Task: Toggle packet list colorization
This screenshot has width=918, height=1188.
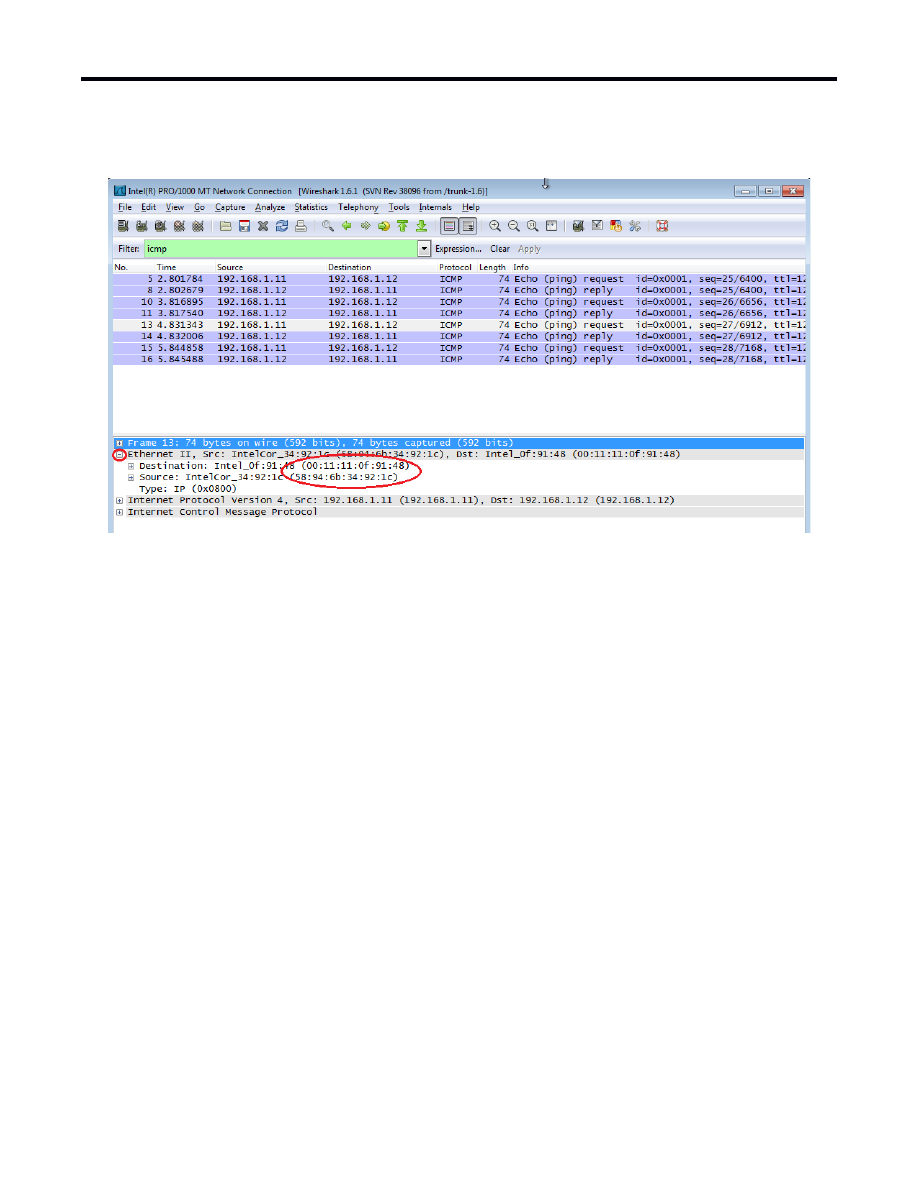Action: [x=449, y=226]
